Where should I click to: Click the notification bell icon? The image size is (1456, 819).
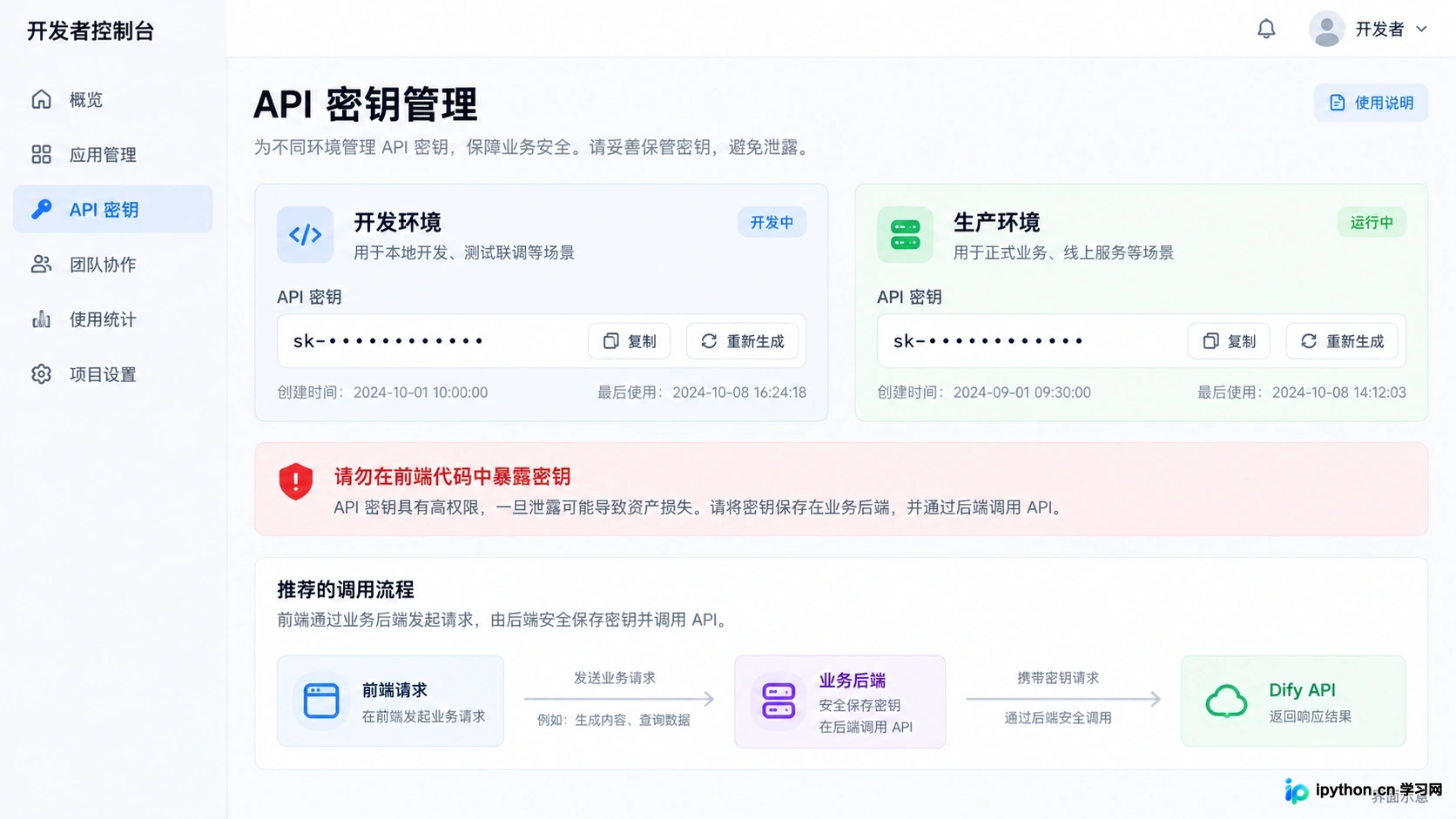[x=1266, y=29]
